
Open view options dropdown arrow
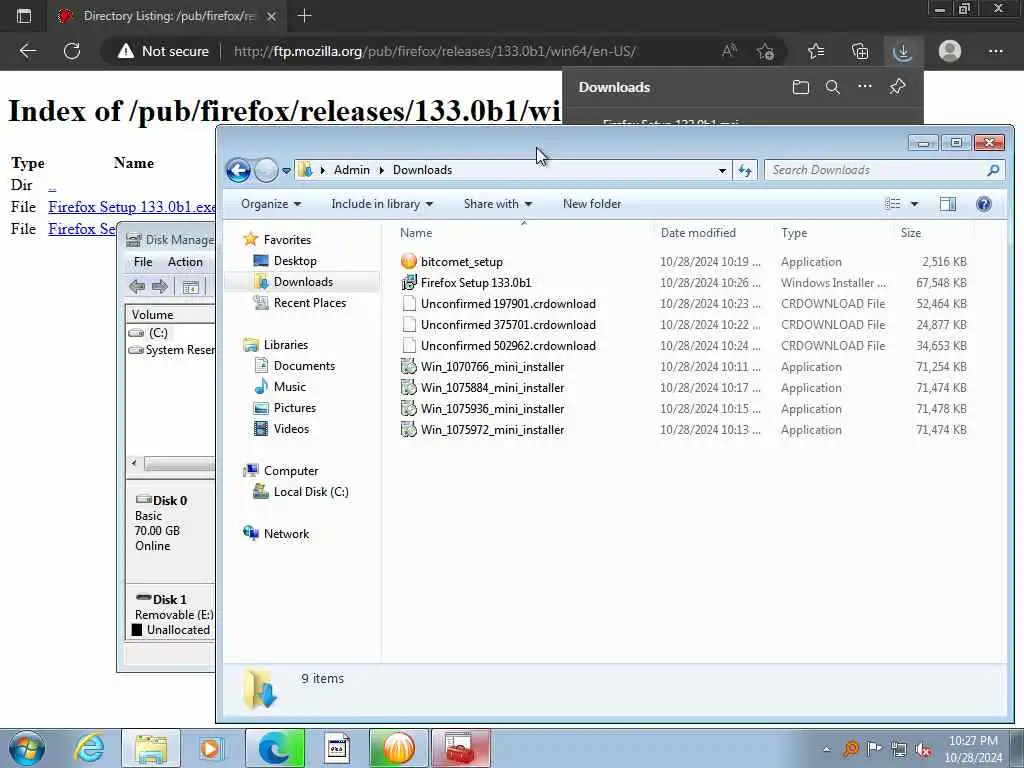pyautogui.click(x=914, y=204)
